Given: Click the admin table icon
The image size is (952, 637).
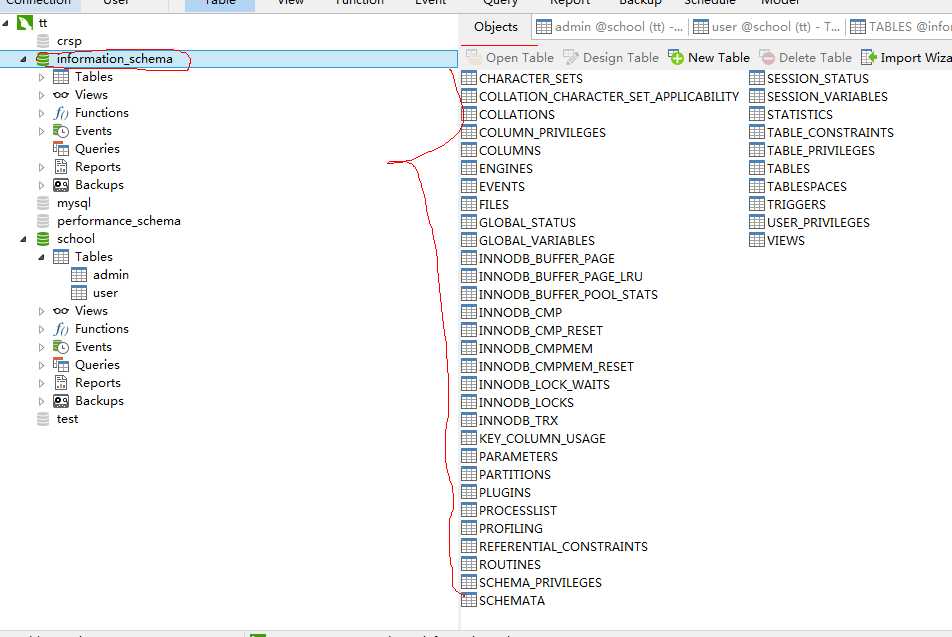Looking at the screenshot, I should pos(79,275).
